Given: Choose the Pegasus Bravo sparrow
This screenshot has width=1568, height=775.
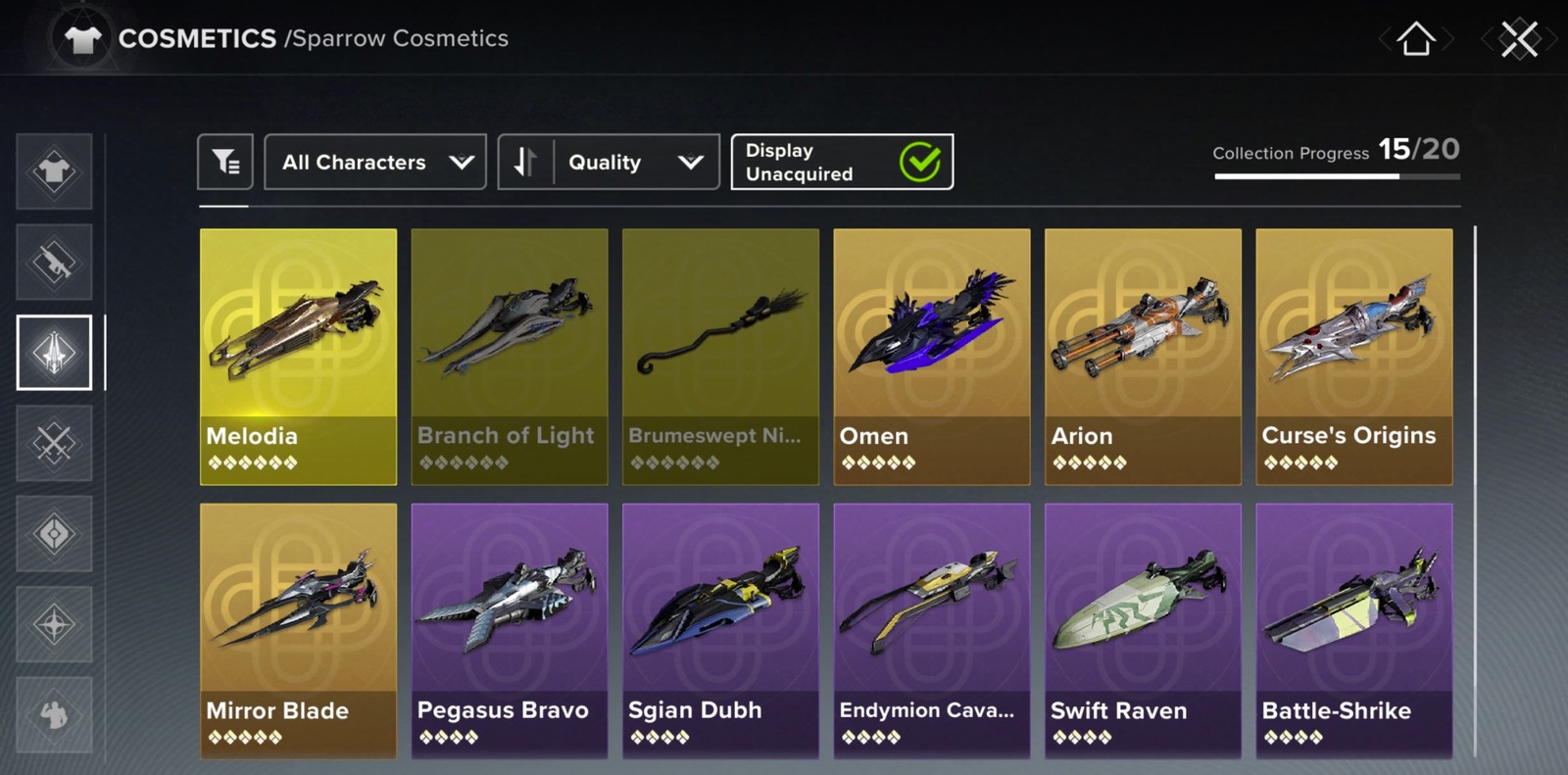Looking at the screenshot, I should 510,631.
